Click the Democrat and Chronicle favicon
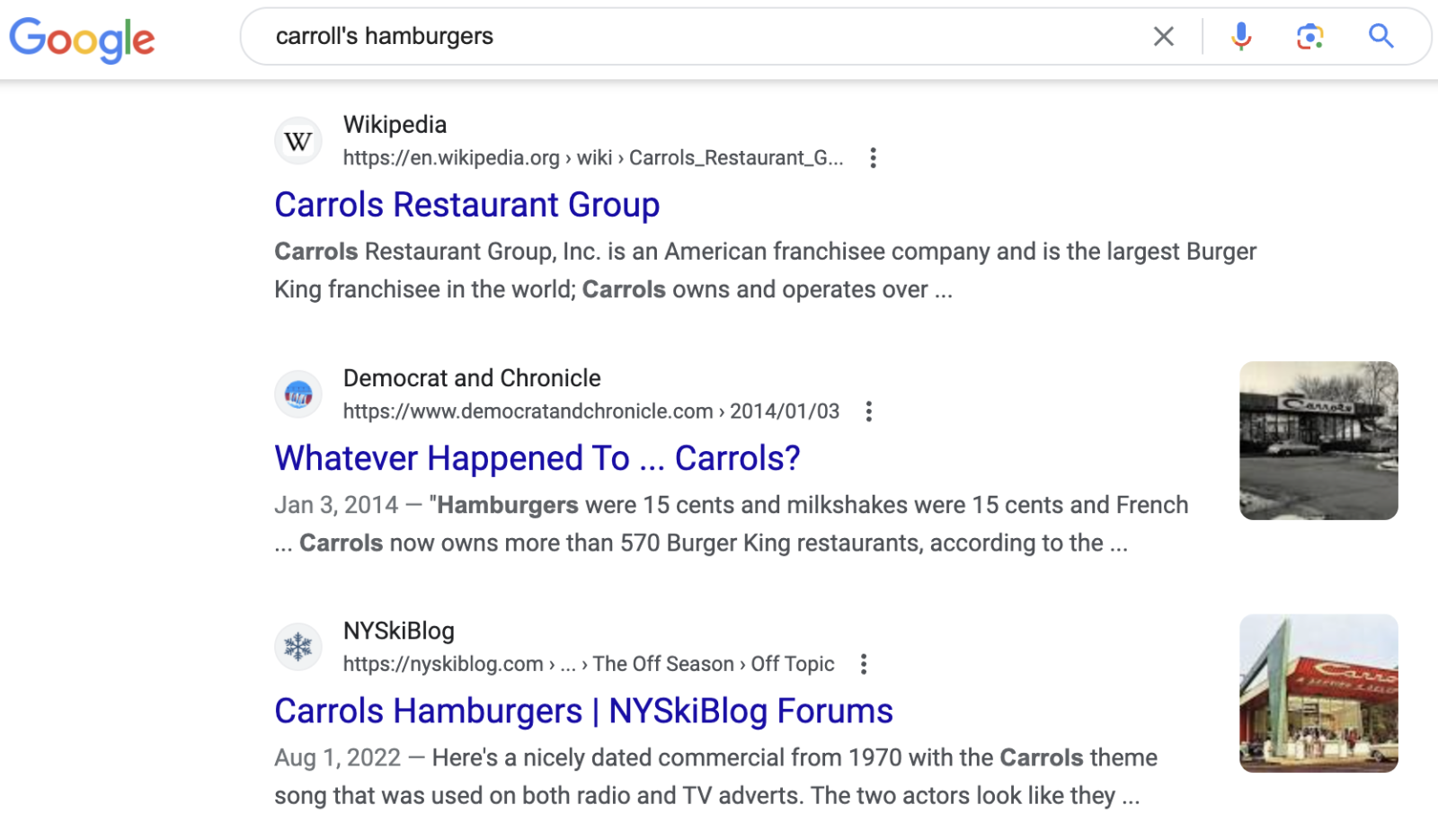 [298, 394]
